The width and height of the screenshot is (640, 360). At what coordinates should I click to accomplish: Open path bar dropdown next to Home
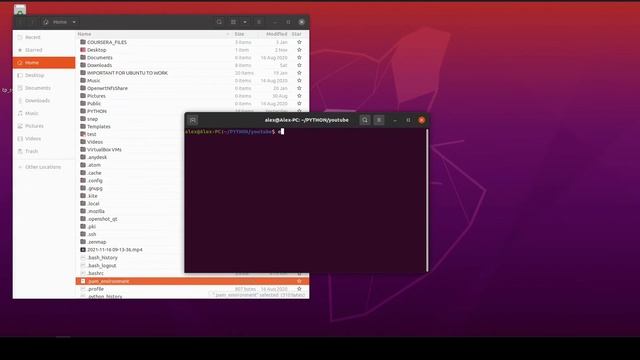pyautogui.click(x=74, y=22)
